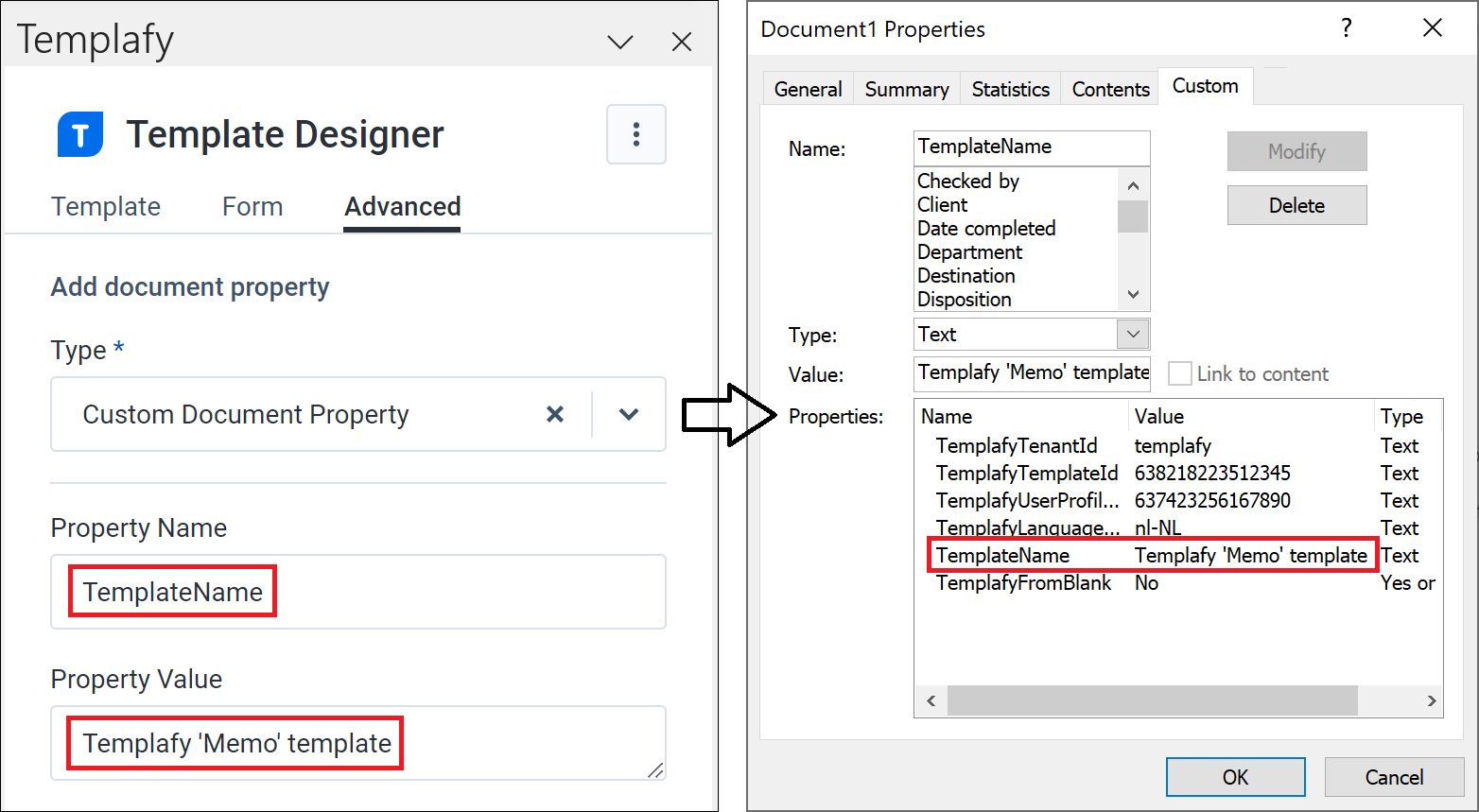Click the Help question mark icon

(x=1346, y=28)
